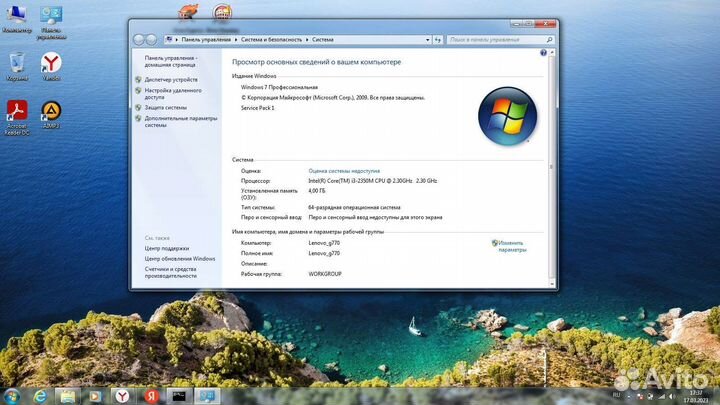Open the clock showing 17:37
Viewport: 720px width, 405px height.
[696, 397]
